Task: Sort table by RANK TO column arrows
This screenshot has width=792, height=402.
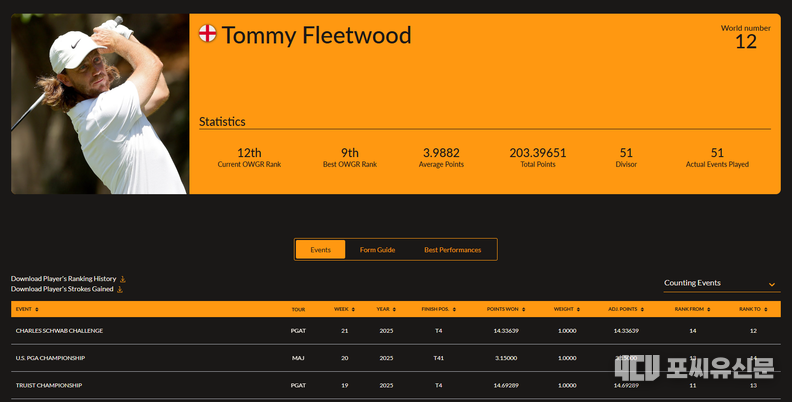Action: click(766, 309)
